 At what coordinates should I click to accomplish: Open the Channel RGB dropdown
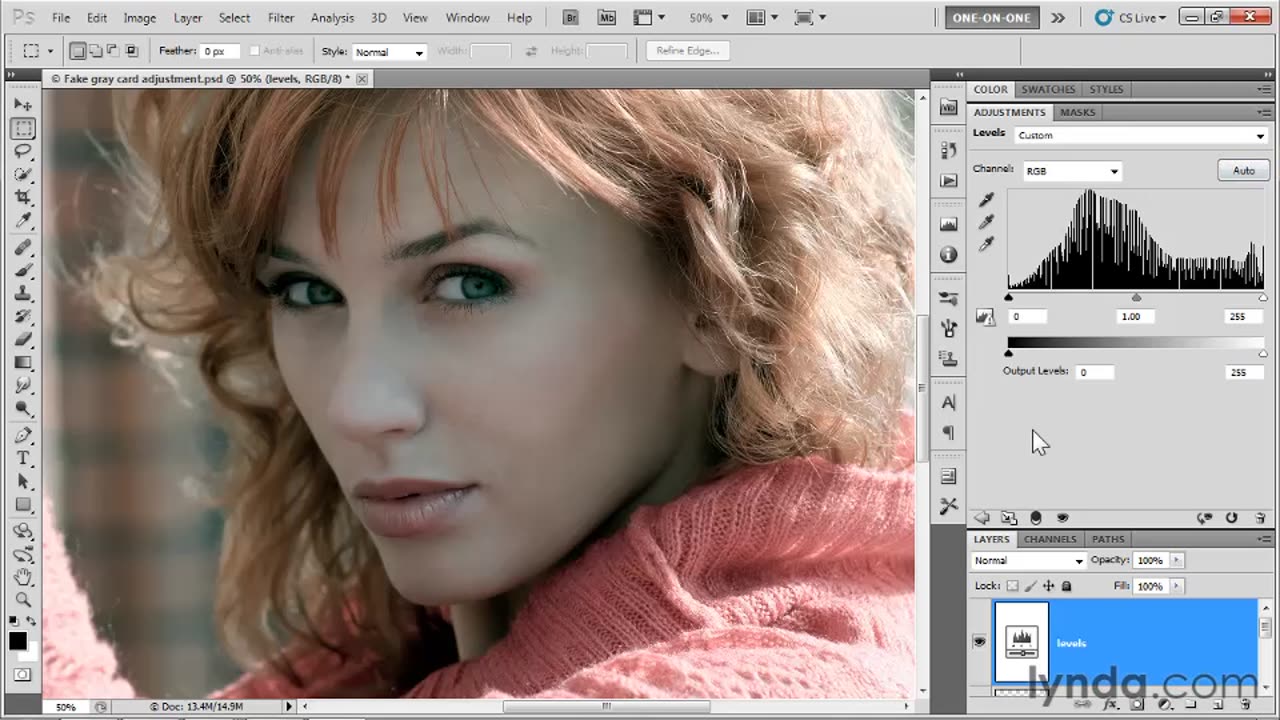point(1071,171)
